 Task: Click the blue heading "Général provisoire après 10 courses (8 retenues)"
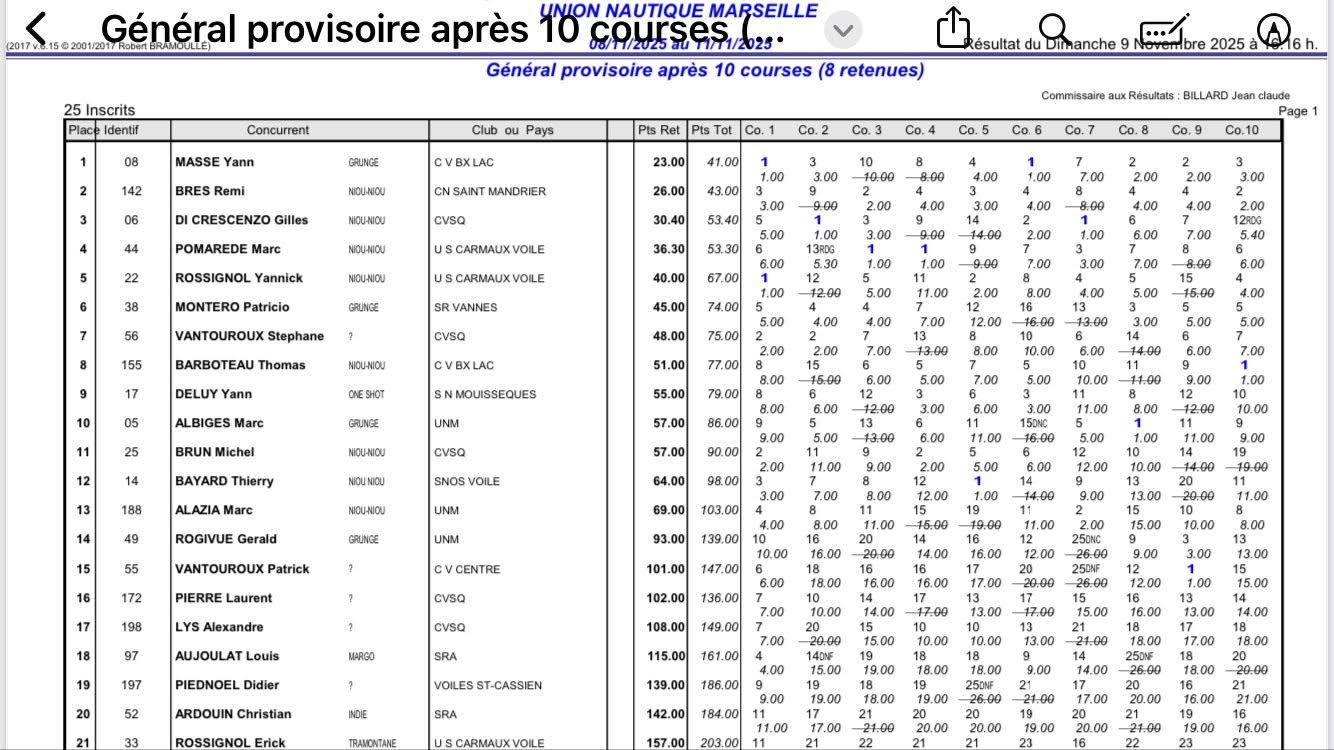[x=704, y=70]
